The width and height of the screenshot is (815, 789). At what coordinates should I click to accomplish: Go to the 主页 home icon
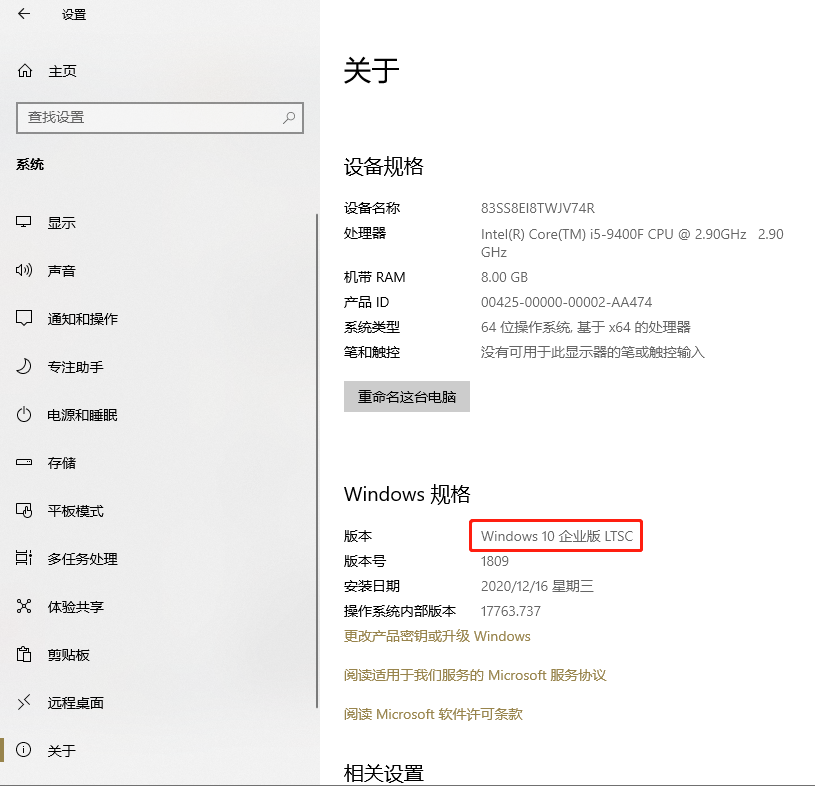pyautogui.click(x=25, y=71)
